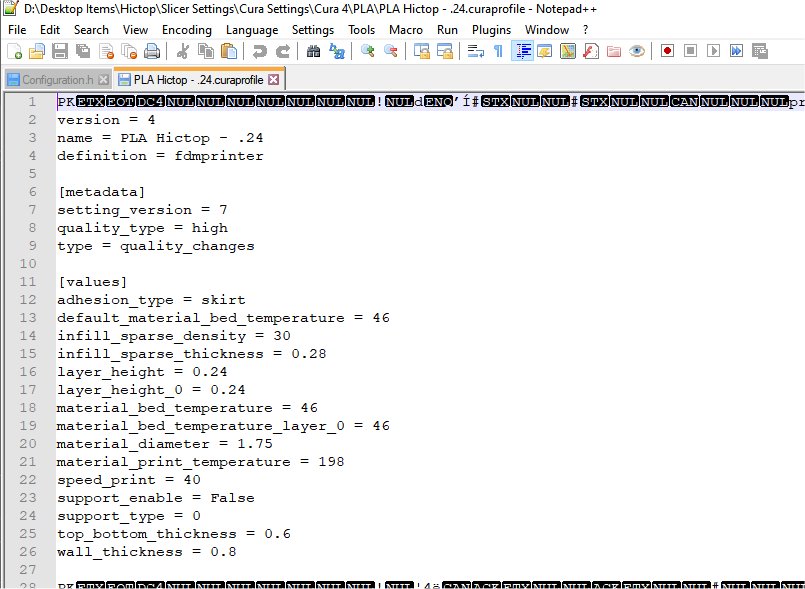Open the Plugins menu
805x589 pixels.
tap(491, 30)
